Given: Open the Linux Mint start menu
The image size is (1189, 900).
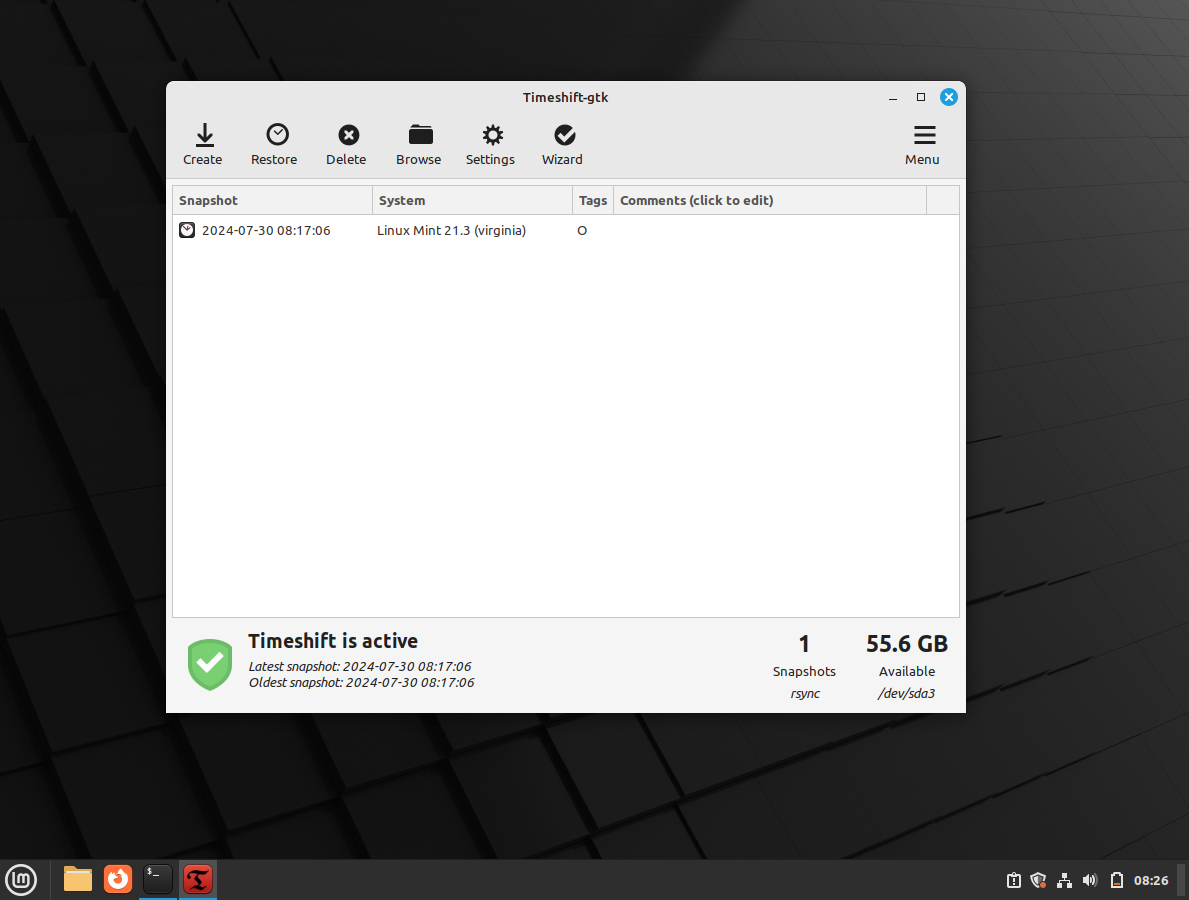Looking at the screenshot, I should (21, 880).
